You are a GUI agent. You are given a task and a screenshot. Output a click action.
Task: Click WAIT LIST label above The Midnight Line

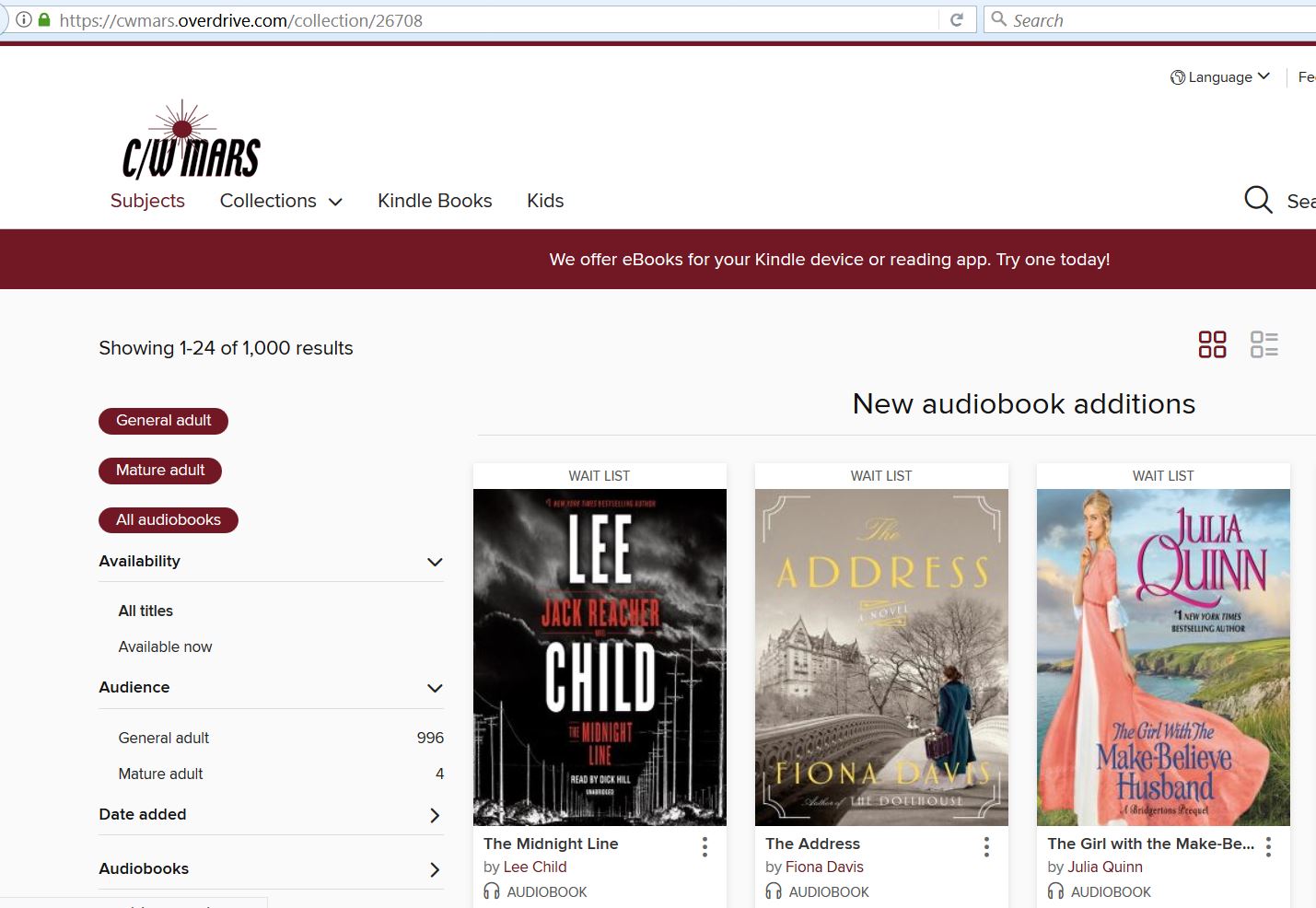[600, 476]
